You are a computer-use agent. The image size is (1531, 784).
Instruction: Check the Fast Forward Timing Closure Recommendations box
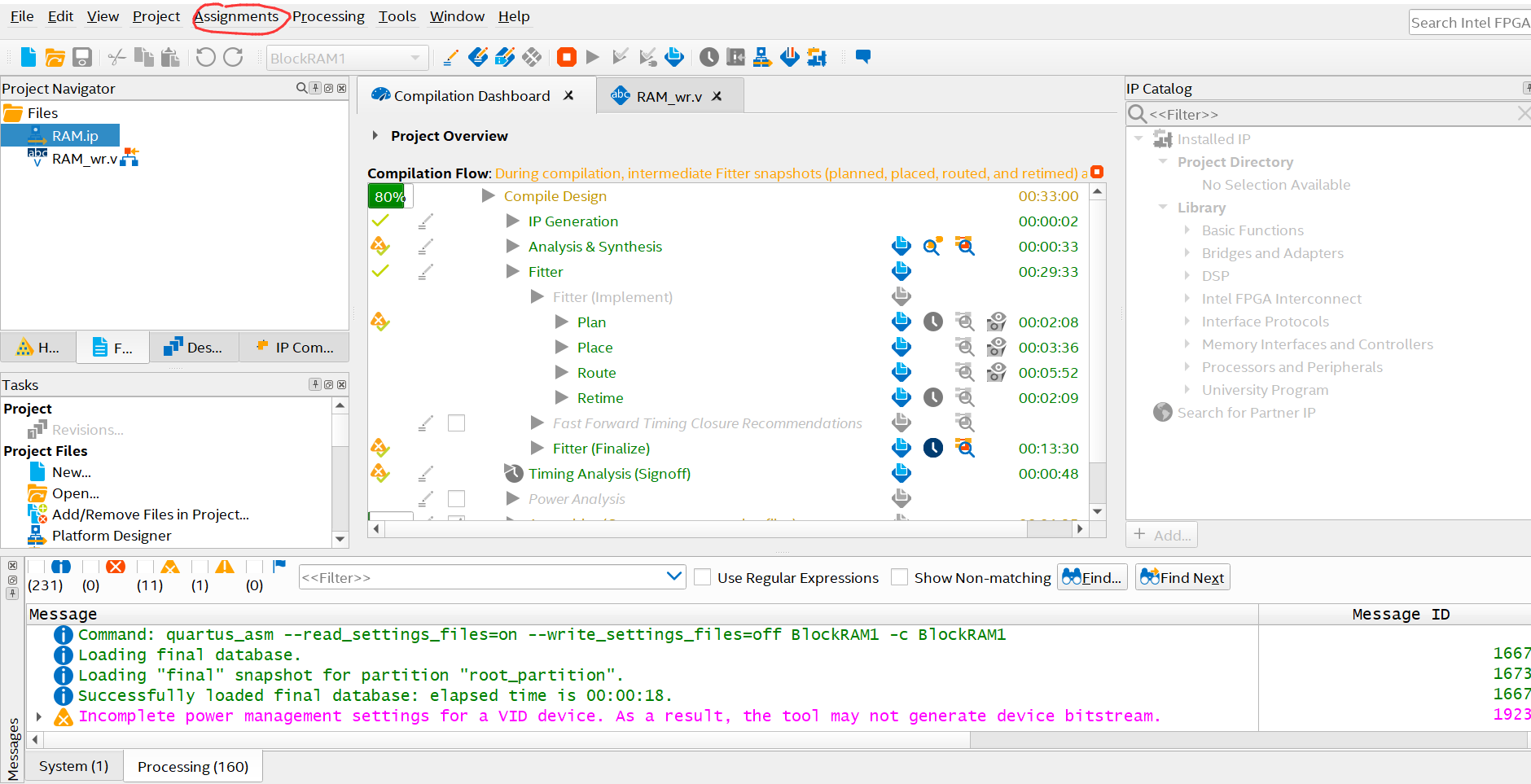456,423
